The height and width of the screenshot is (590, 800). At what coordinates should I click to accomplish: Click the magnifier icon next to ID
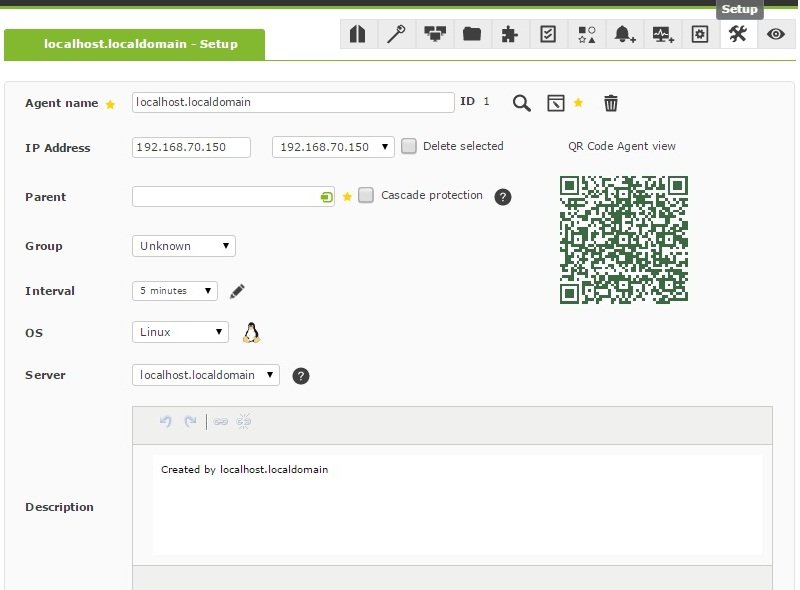521,103
